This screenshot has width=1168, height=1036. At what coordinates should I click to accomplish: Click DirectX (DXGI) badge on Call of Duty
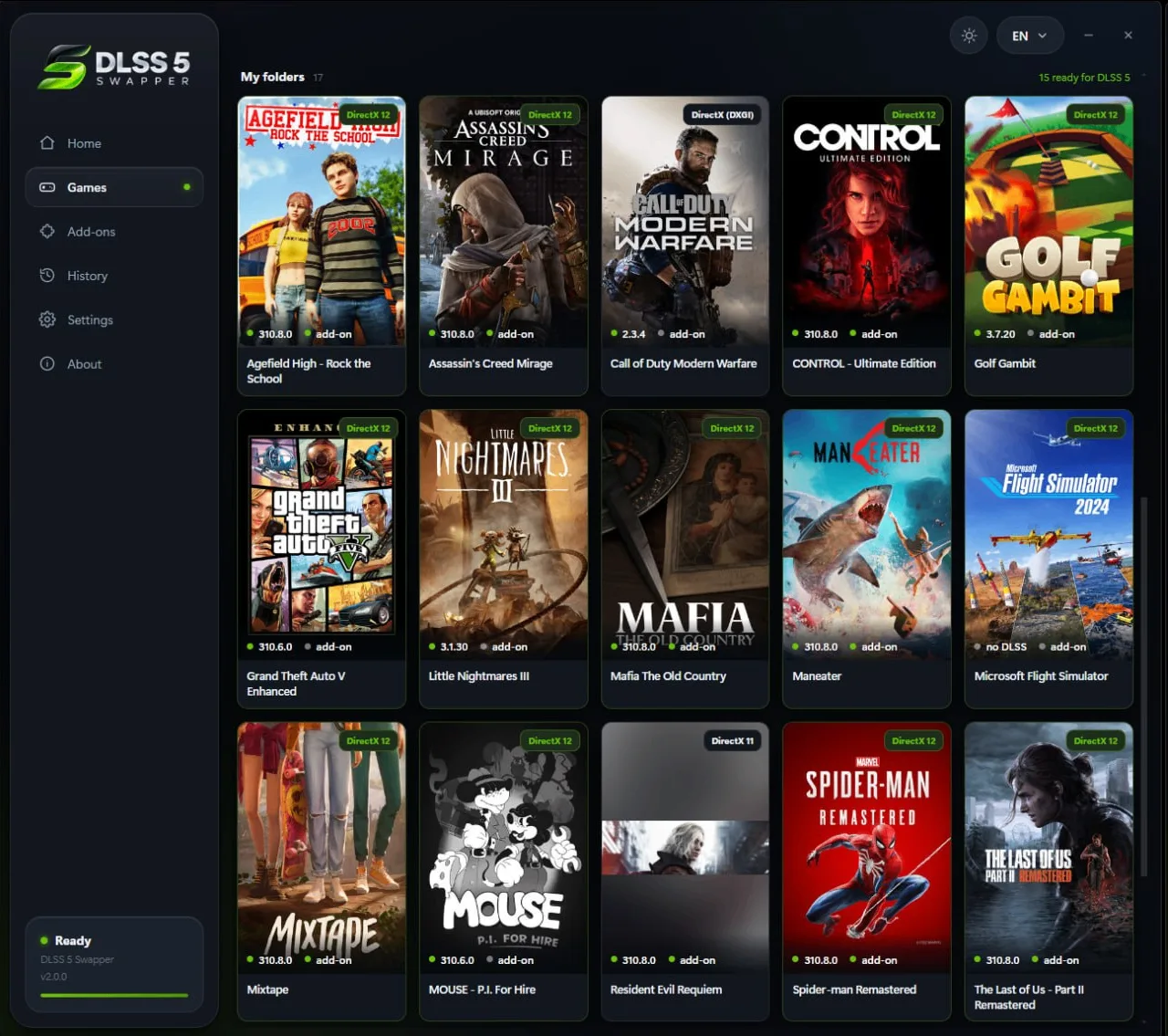(x=722, y=115)
